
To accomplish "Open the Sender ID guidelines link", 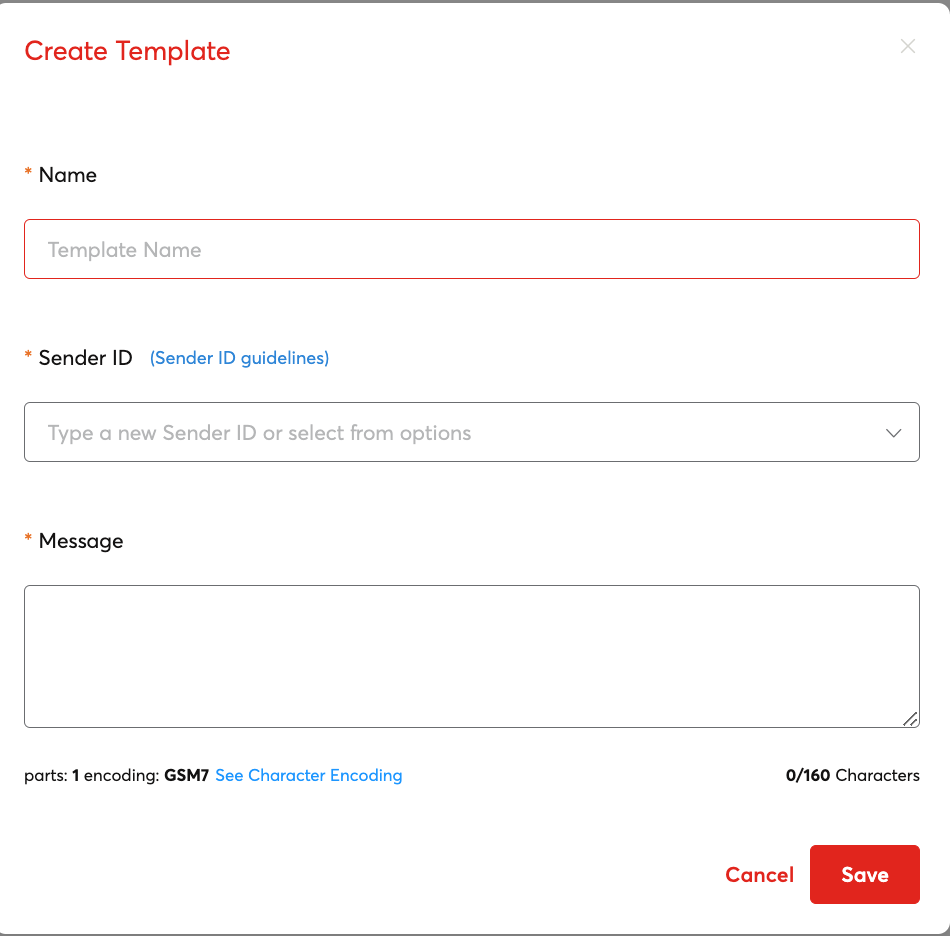I will (239, 358).
